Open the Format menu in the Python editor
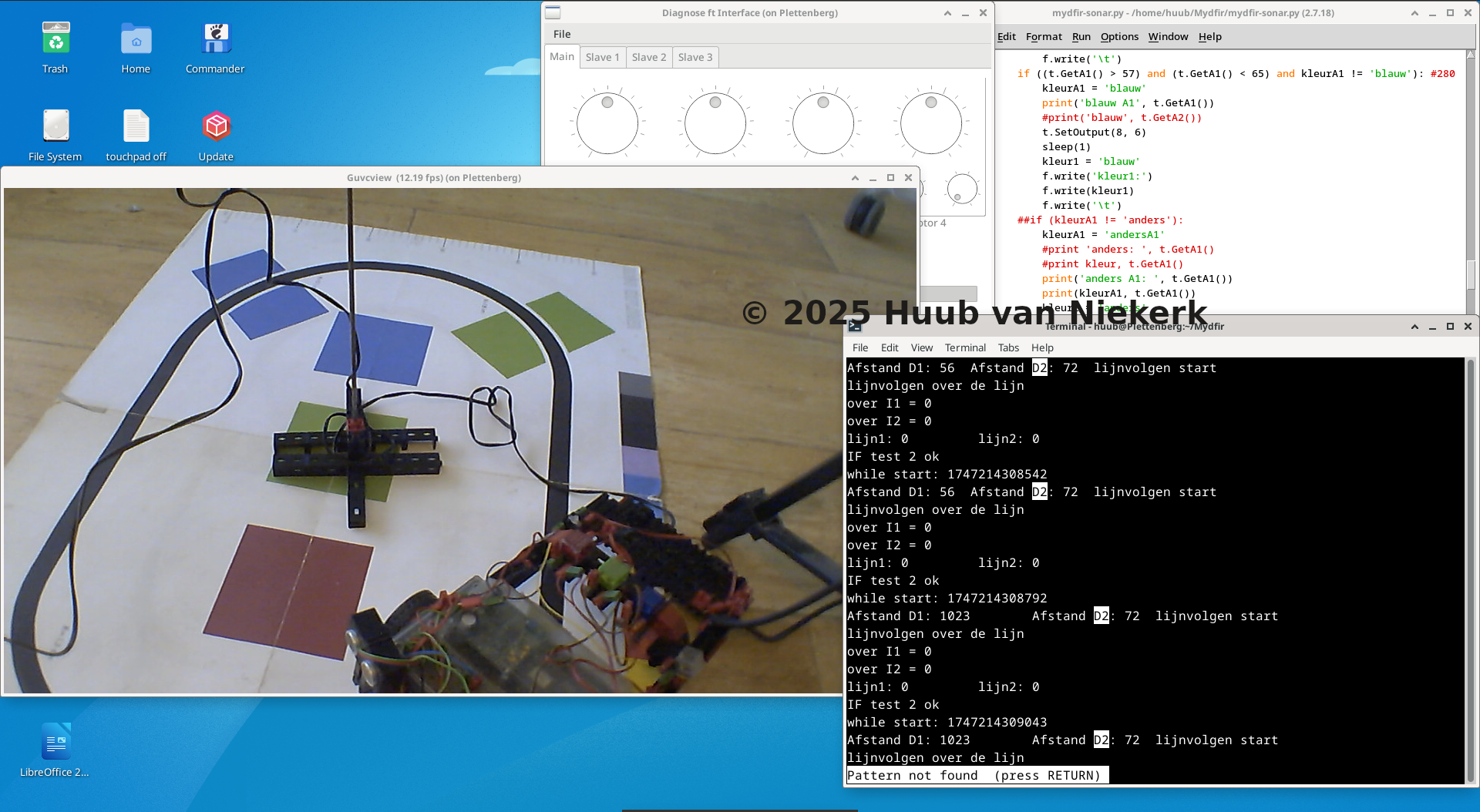The image size is (1480, 812). 1044,36
